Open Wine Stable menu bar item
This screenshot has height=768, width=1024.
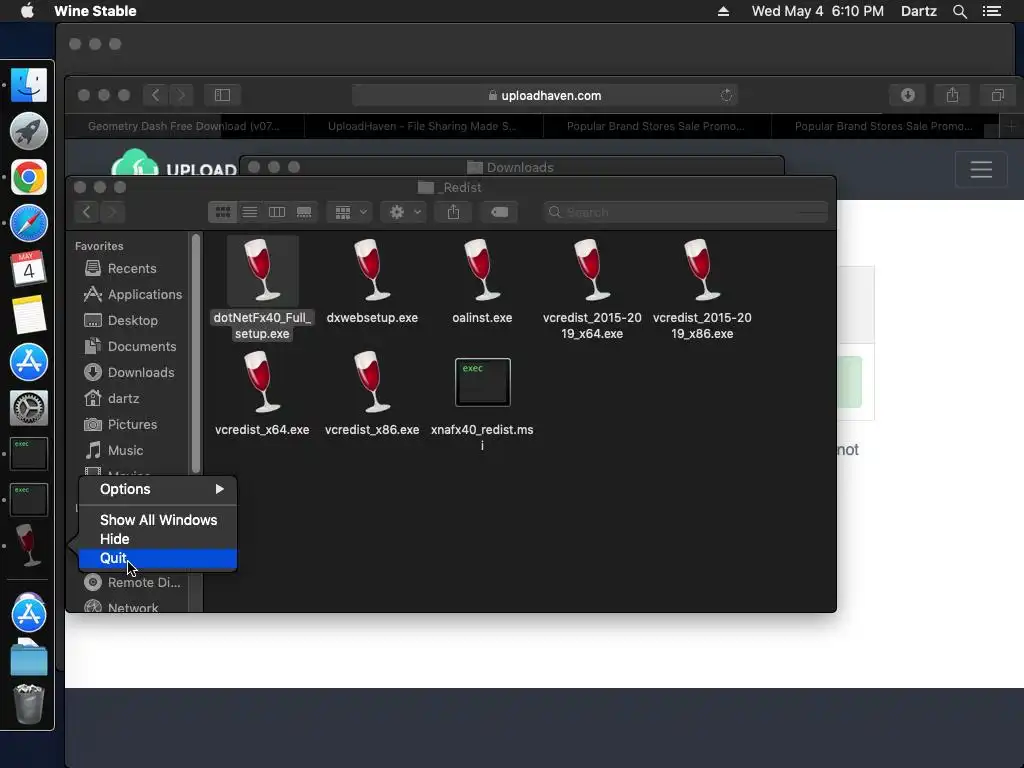pyautogui.click(x=95, y=11)
